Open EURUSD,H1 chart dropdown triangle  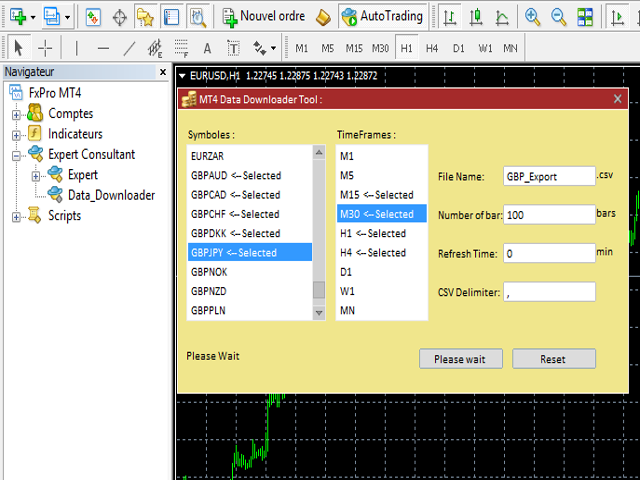click(x=182, y=76)
